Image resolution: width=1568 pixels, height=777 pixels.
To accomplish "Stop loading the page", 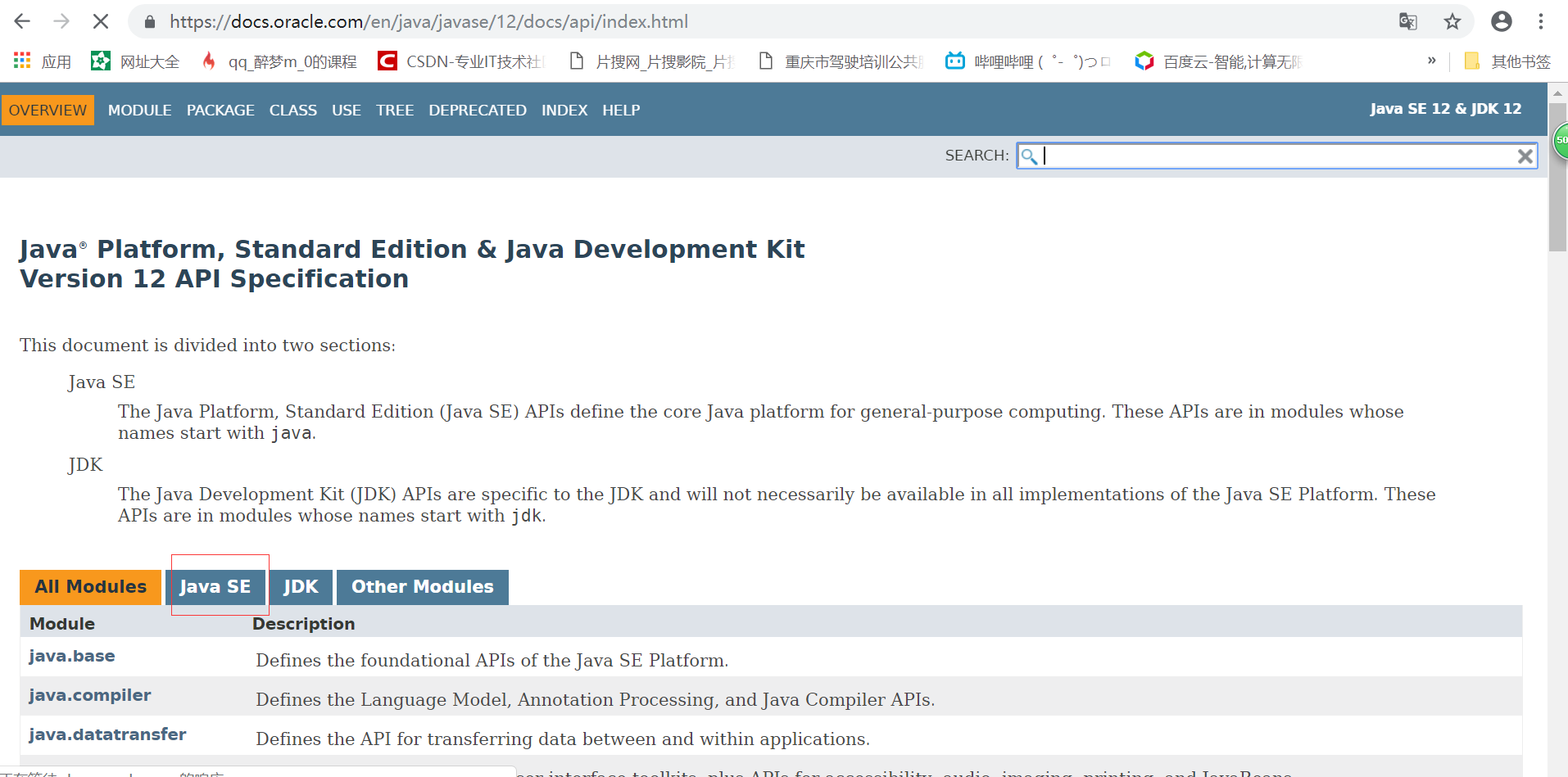I will [101, 21].
